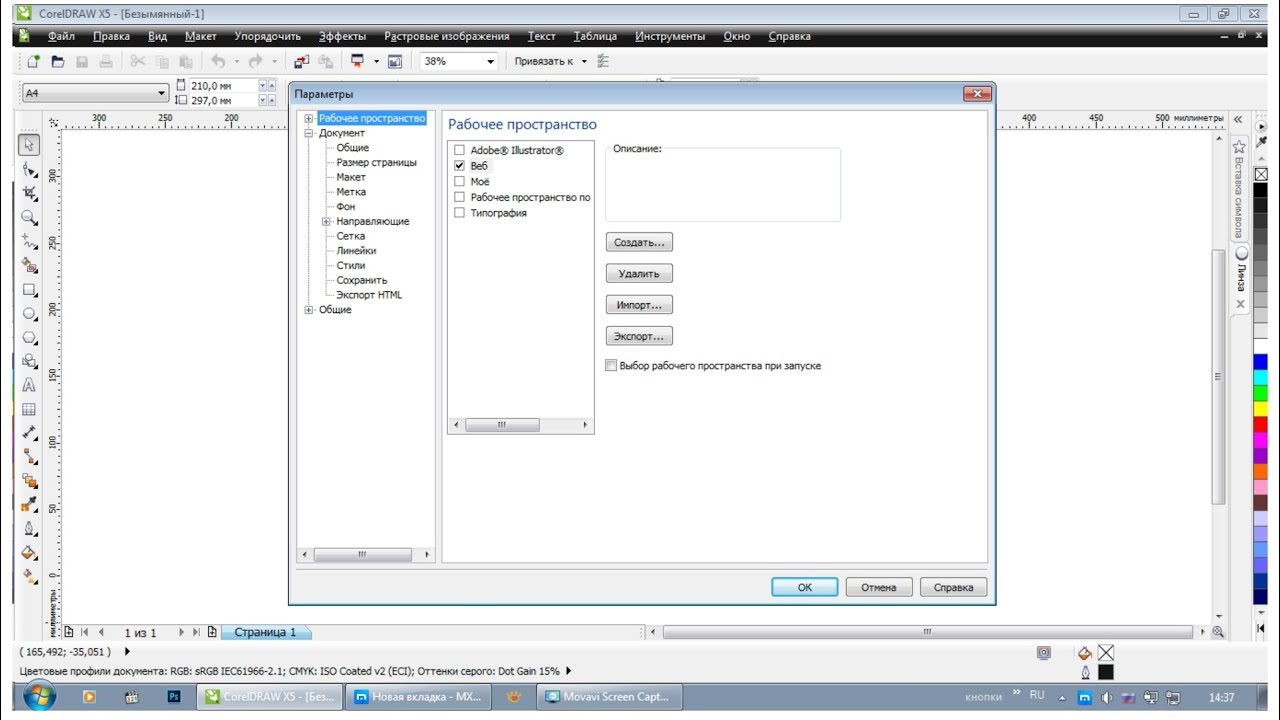Viewport: 1280px width, 720px height.
Task: Open the A4 page size dropdown
Action: (162, 93)
